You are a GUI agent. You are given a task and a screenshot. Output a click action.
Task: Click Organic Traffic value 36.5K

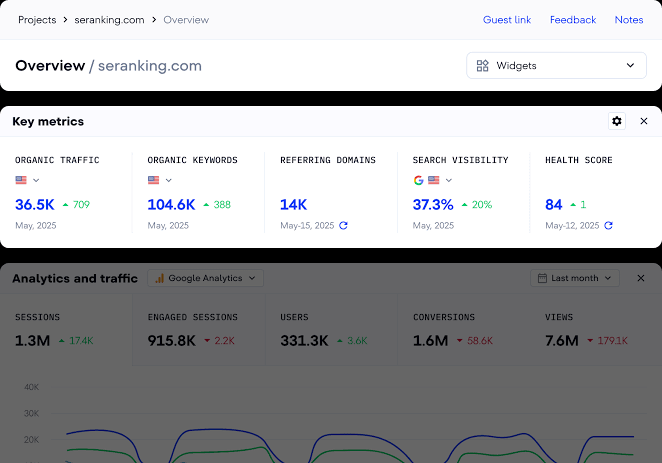tap(35, 205)
